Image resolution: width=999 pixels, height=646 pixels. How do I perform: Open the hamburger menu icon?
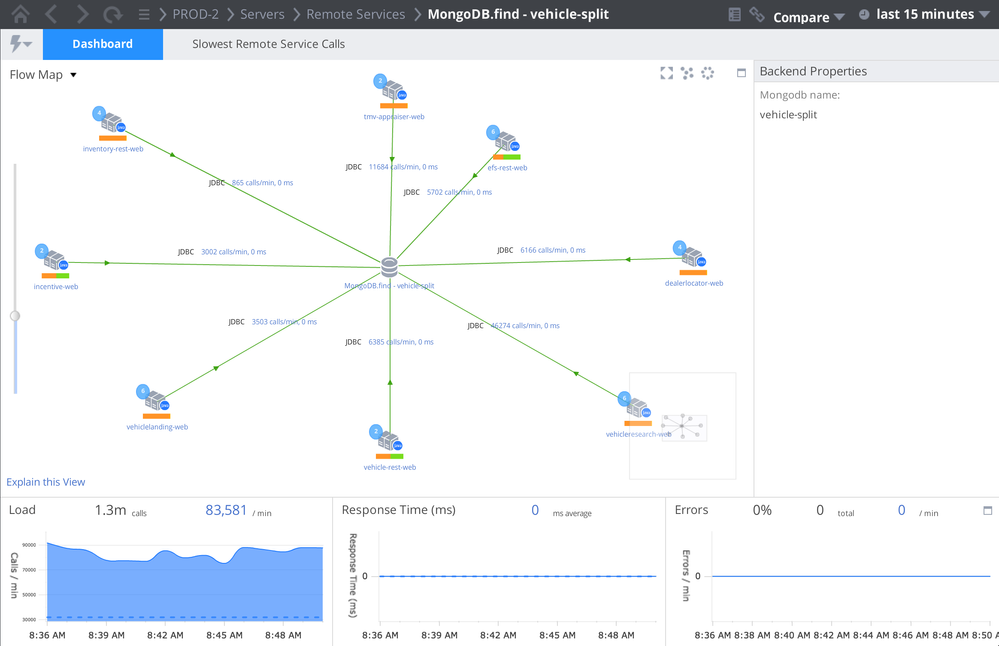(x=144, y=15)
